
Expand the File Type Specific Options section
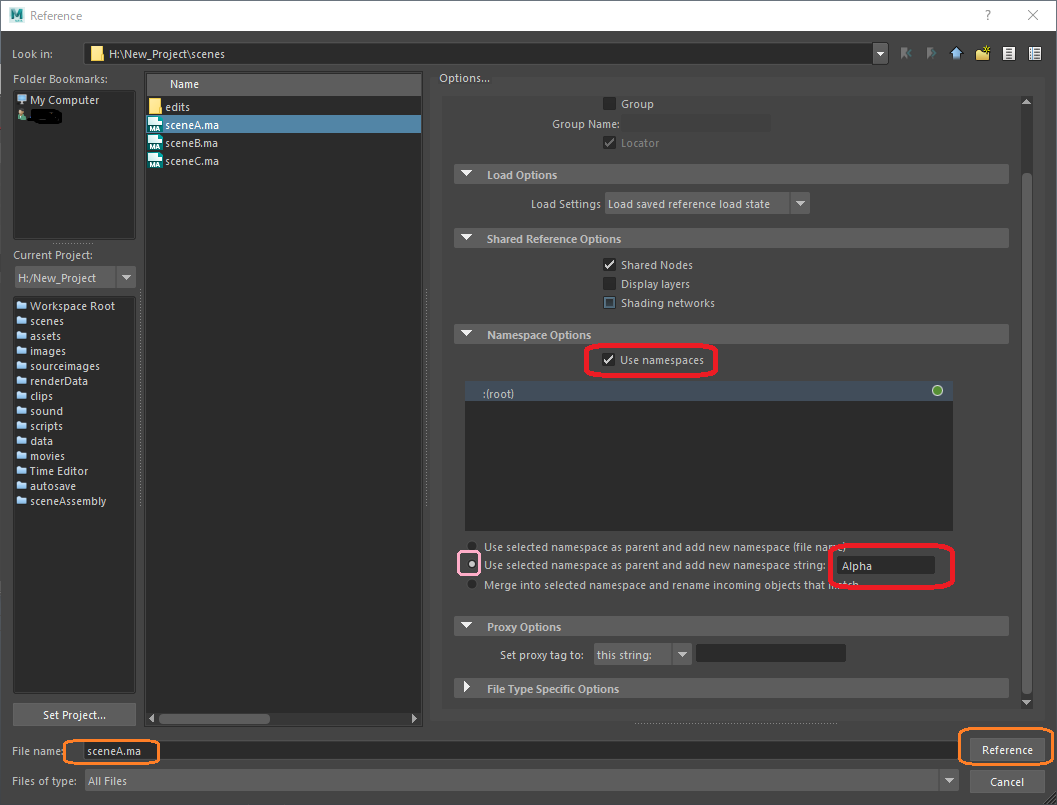(466, 688)
